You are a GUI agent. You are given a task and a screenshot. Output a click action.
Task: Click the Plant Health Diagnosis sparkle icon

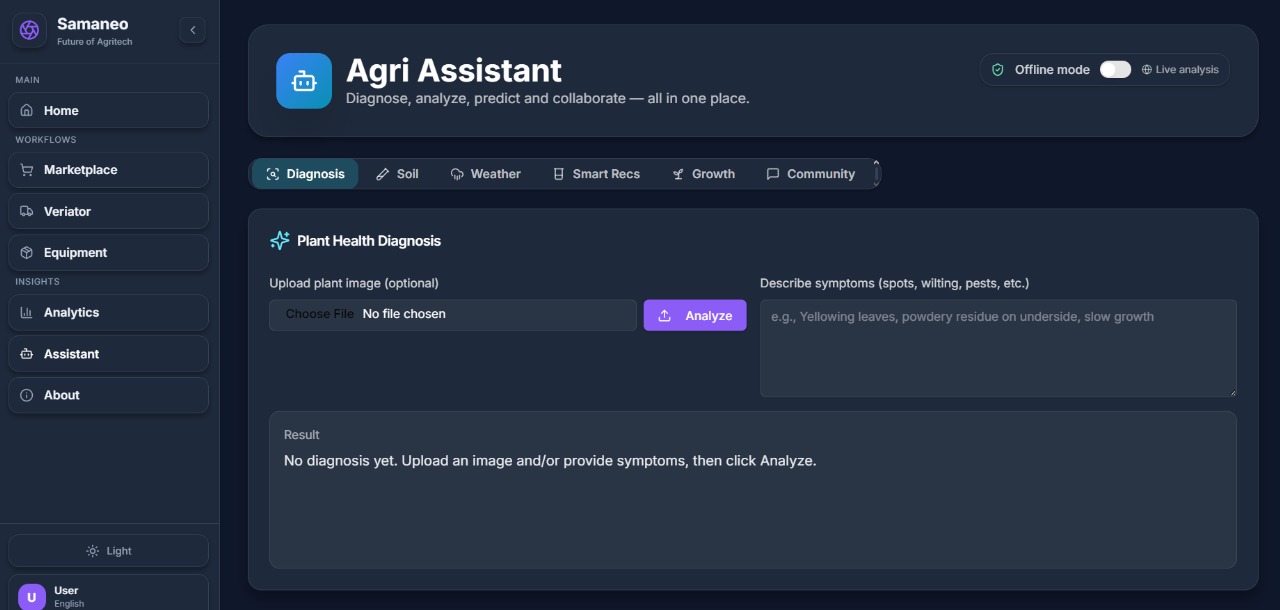pos(280,241)
